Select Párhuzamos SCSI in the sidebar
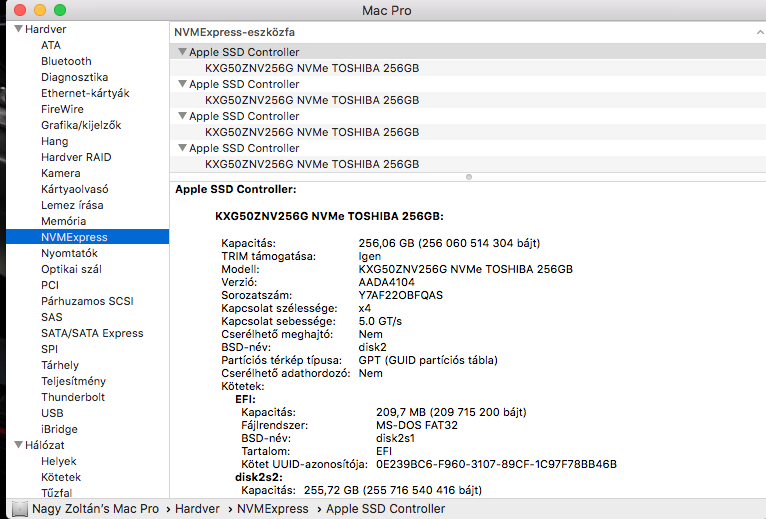Screen dimensions: 766x519 pyautogui.click(x=87, y=301)
